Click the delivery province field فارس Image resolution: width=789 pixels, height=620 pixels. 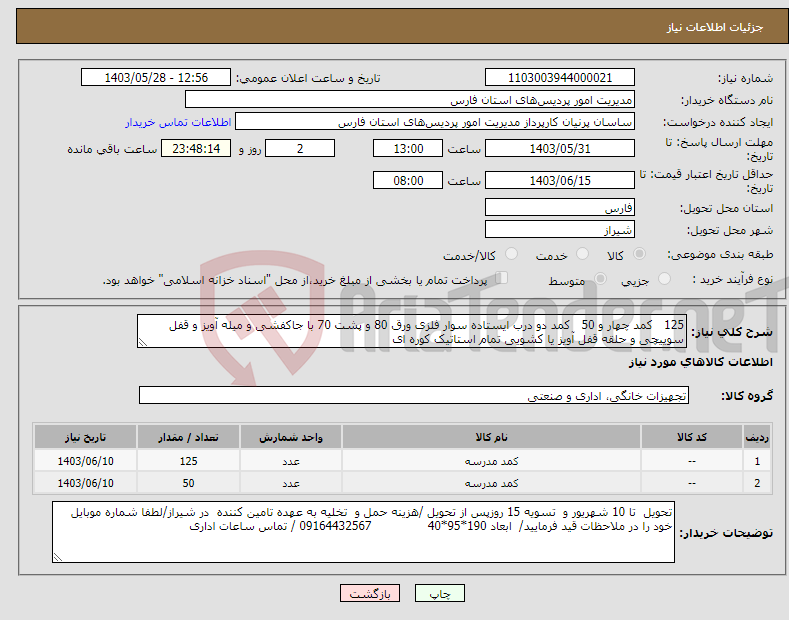[560, 207]
